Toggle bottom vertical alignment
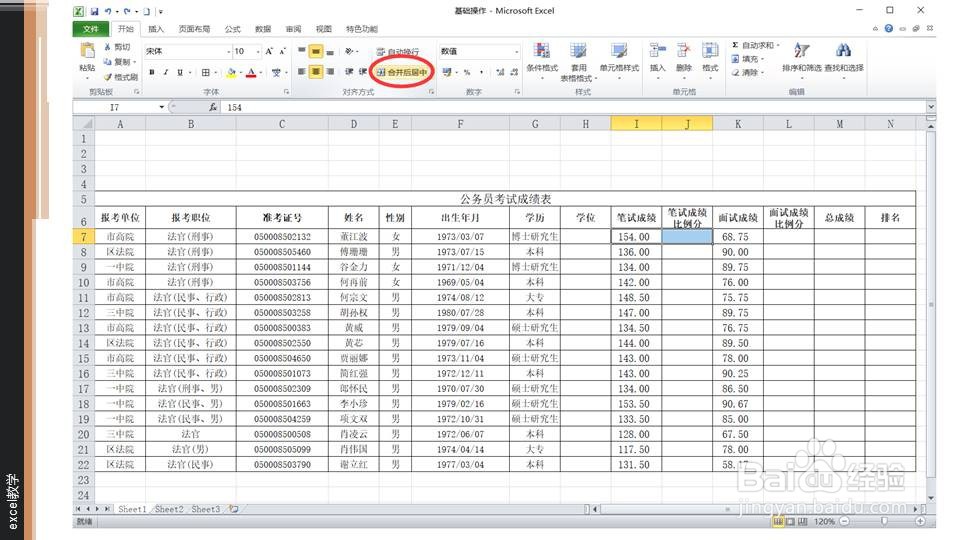The height and width of the screenshot is (540, 960). click(x=331, y=51)
